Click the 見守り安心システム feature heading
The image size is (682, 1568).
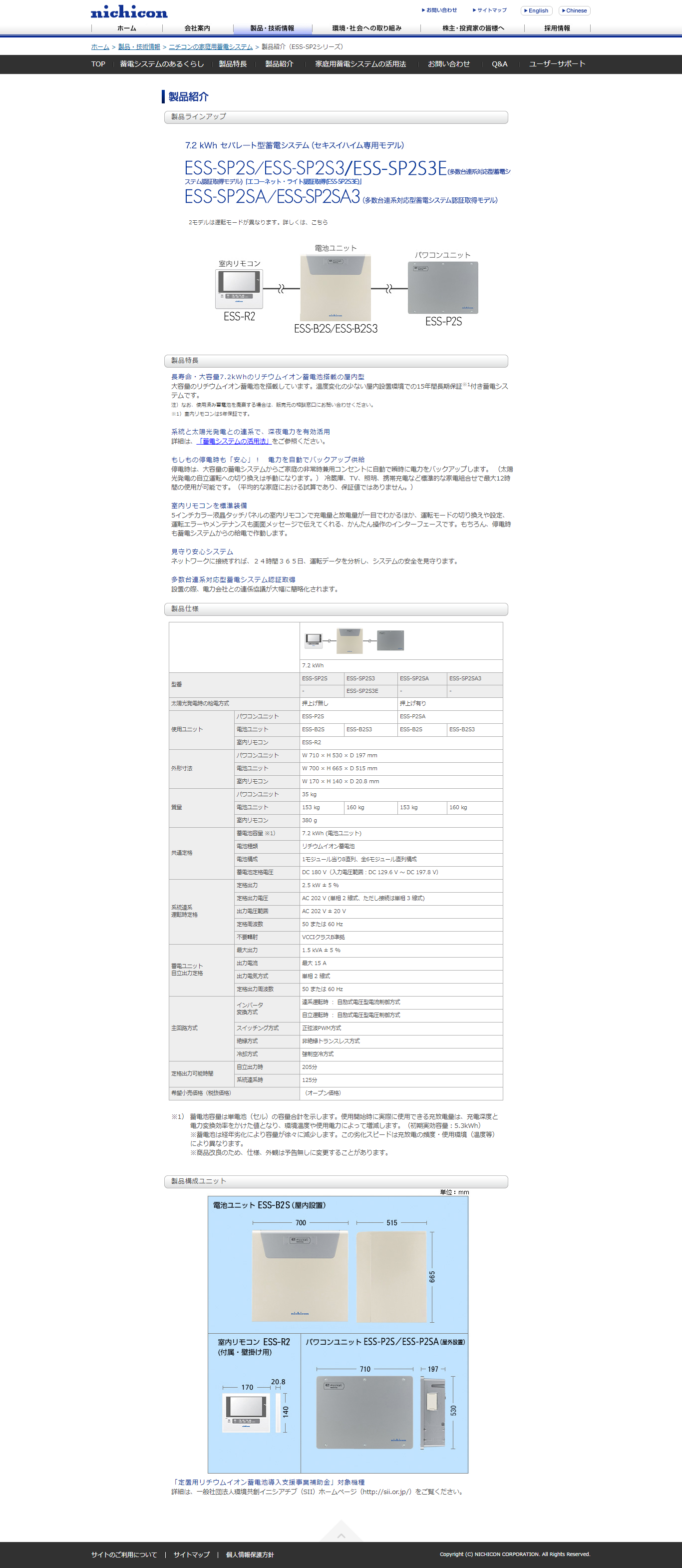coord(202,552)
